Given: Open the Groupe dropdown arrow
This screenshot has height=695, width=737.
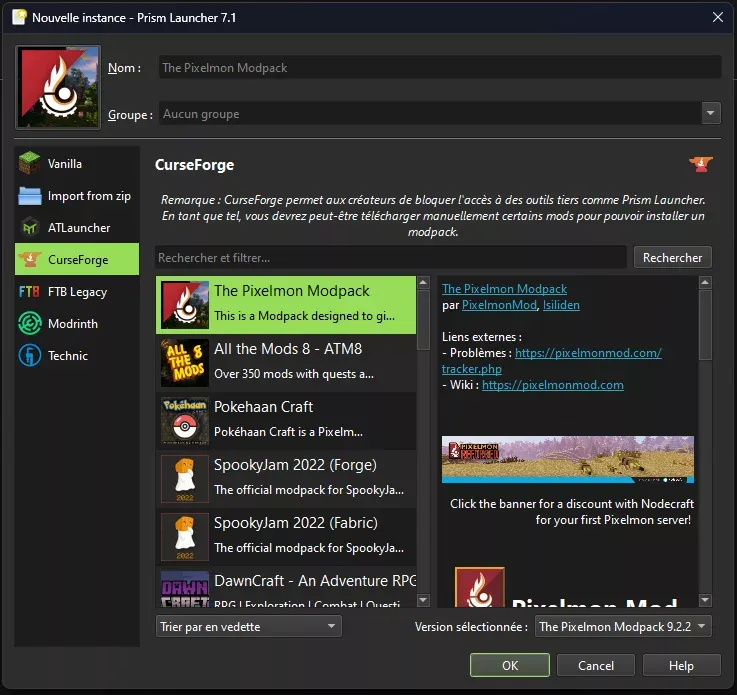Looking at the screenshot, I should [711, 113].
